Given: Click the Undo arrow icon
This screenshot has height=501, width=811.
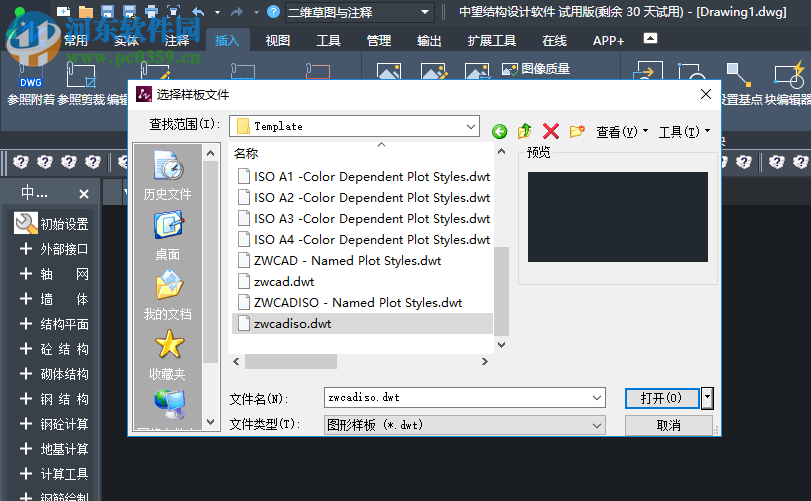Looking at the screenshot, I should pyautogui.click(x=198, y=11).
